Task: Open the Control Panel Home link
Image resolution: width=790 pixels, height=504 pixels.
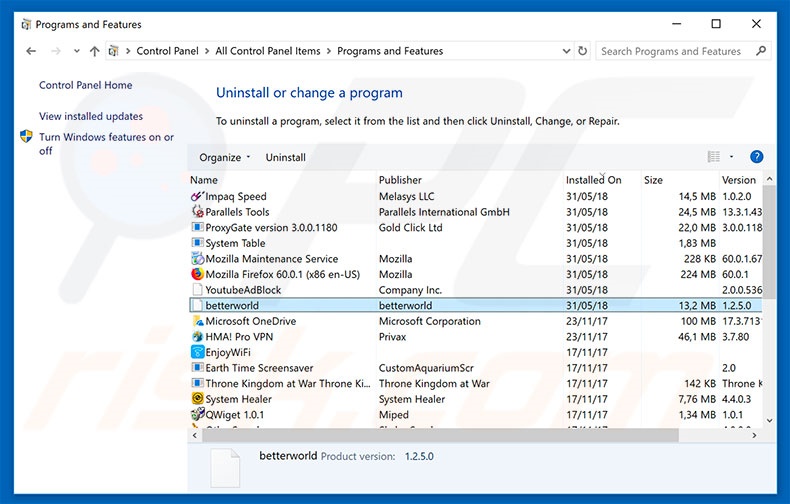Action: tap(86, 85)
